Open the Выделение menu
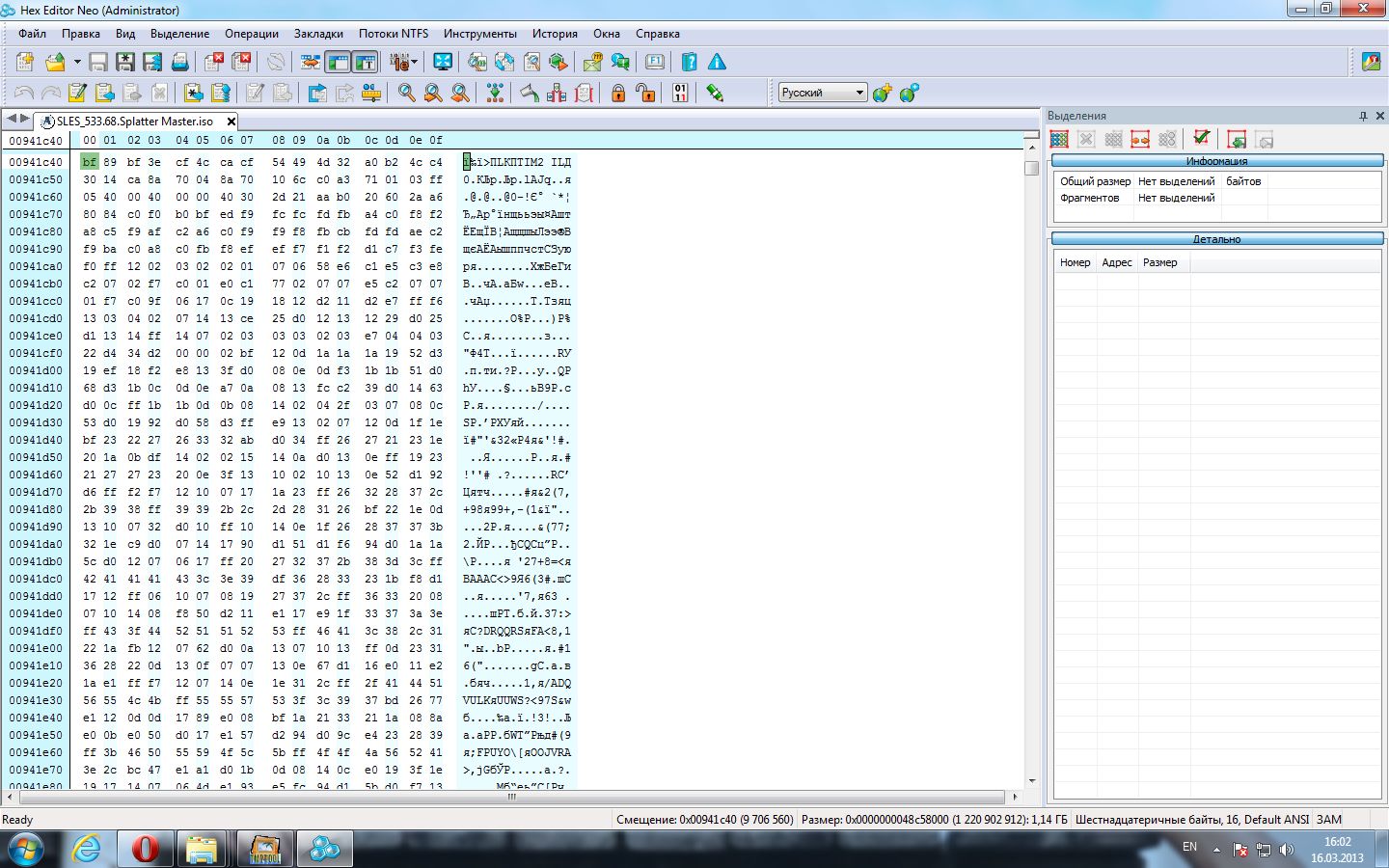Screen dimensions: 1389x868 [179, 34]
